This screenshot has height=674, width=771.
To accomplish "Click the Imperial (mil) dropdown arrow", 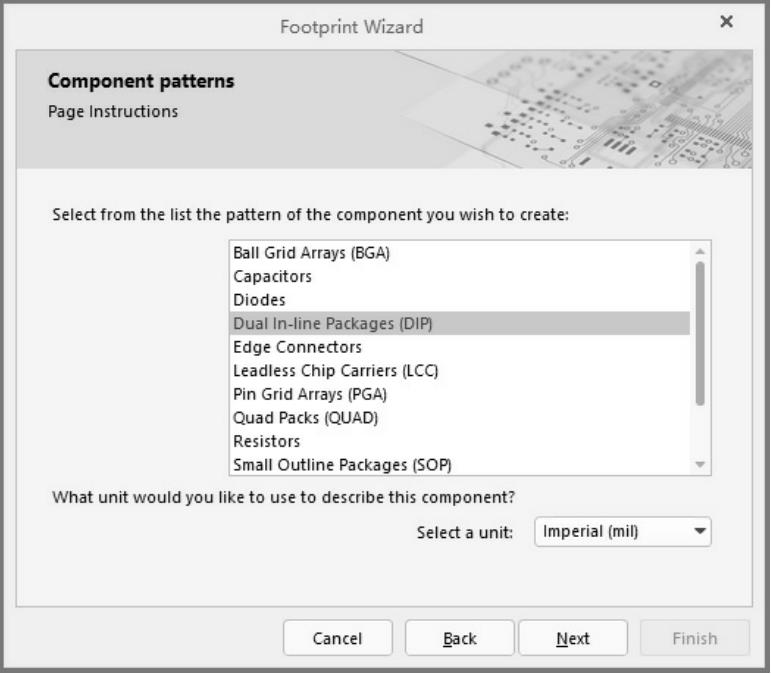I will pos(698,531).
